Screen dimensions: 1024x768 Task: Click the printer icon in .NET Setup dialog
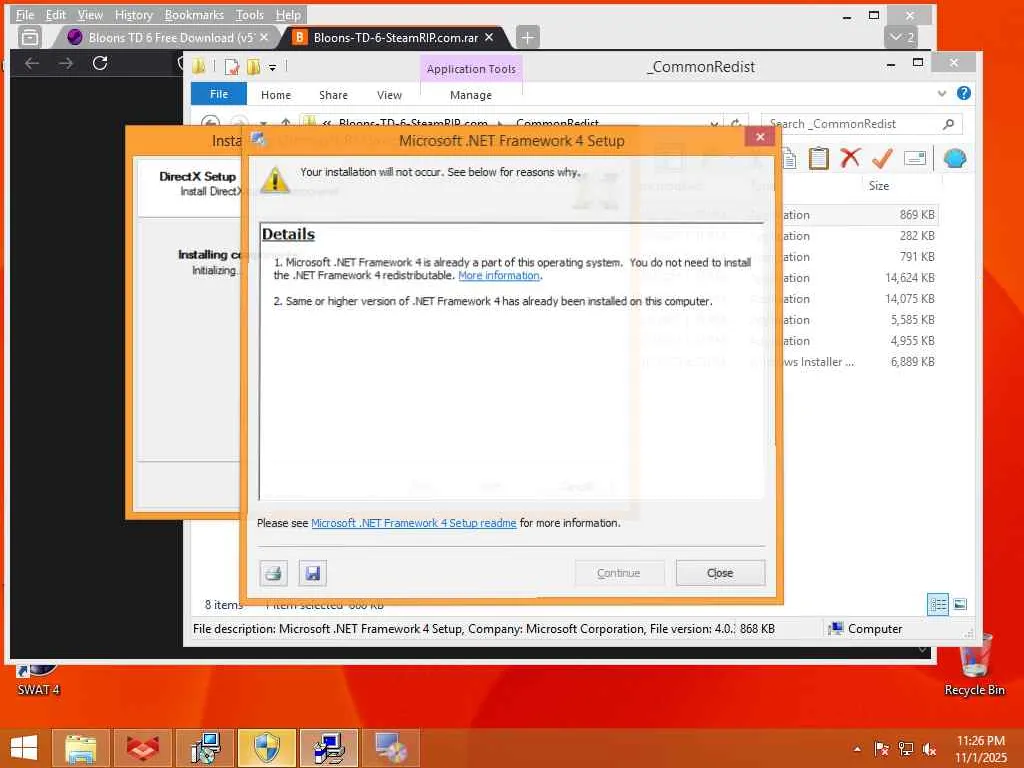274,573
